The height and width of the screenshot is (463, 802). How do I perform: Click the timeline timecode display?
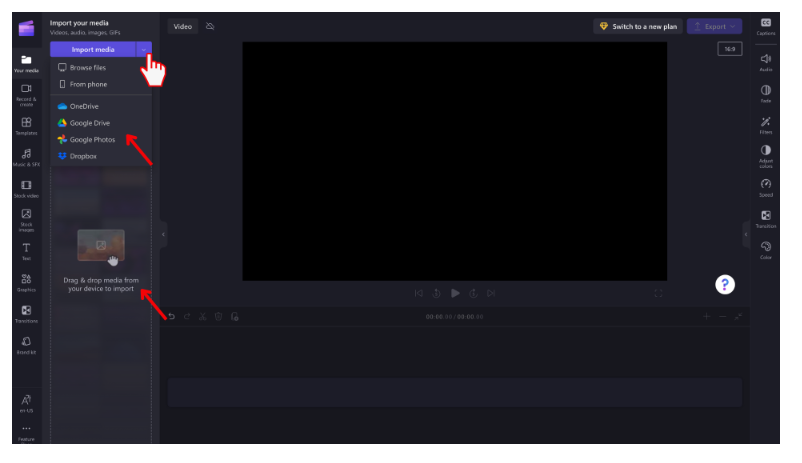tap(454, 317)
